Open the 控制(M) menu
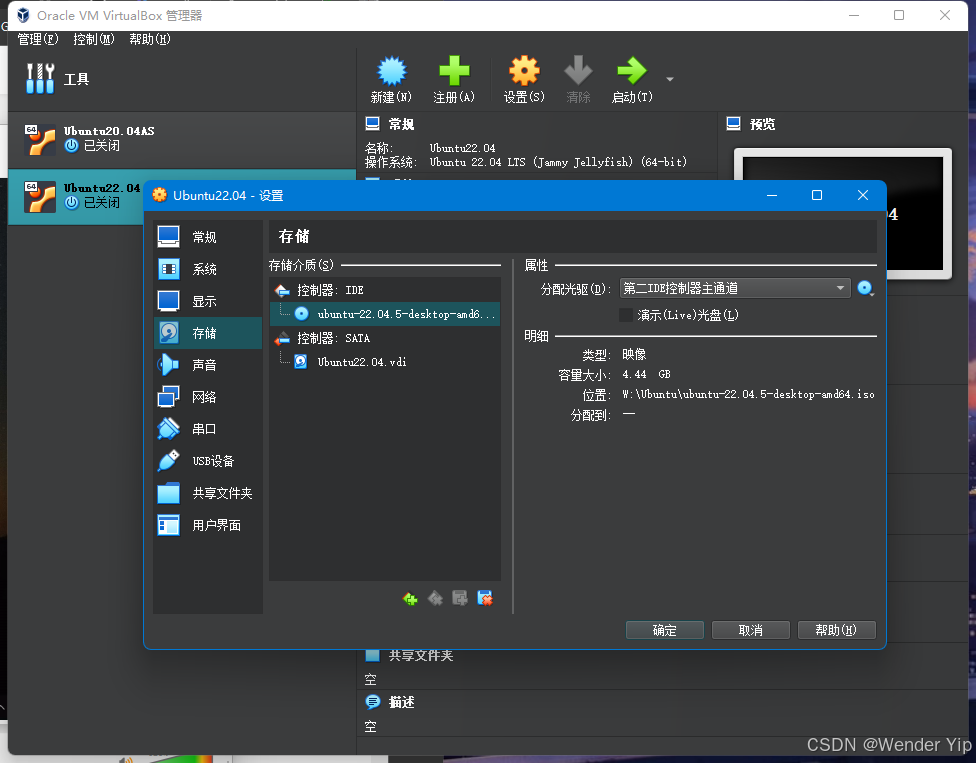This screenshot has height=763, width=976. [94, 39]
